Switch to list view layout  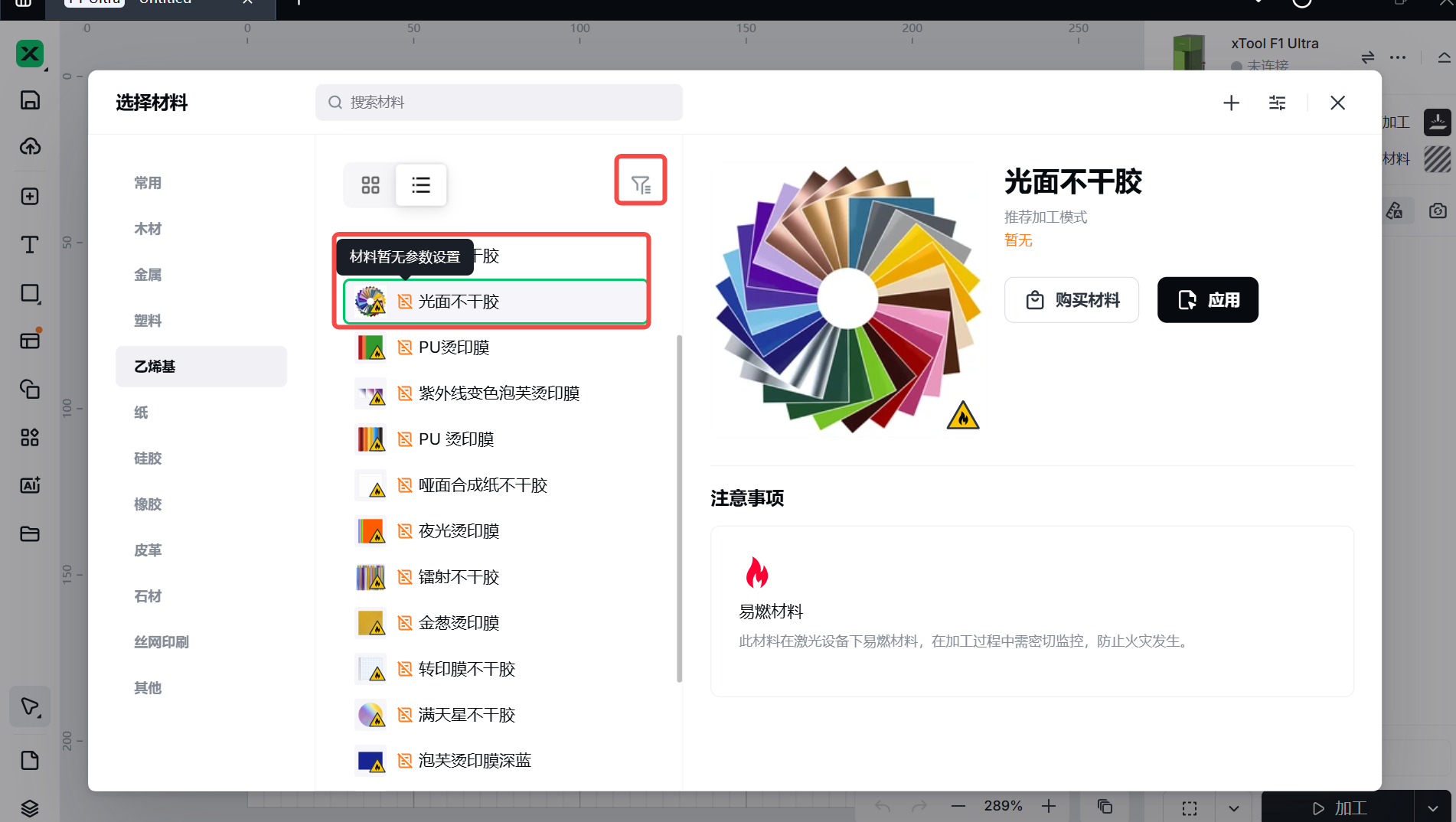pos(421,184)
